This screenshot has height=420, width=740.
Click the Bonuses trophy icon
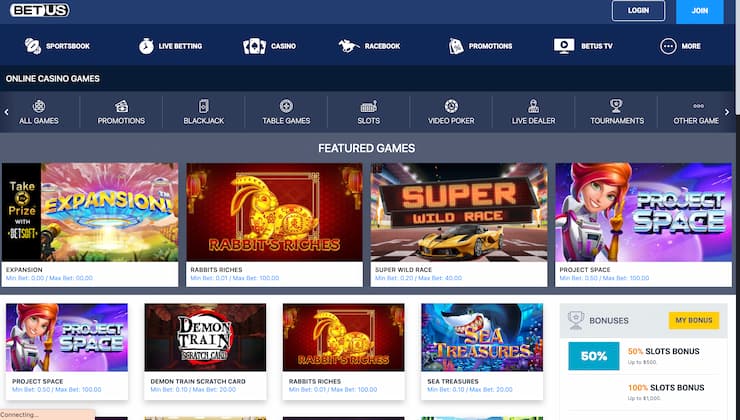coord(576,320)
